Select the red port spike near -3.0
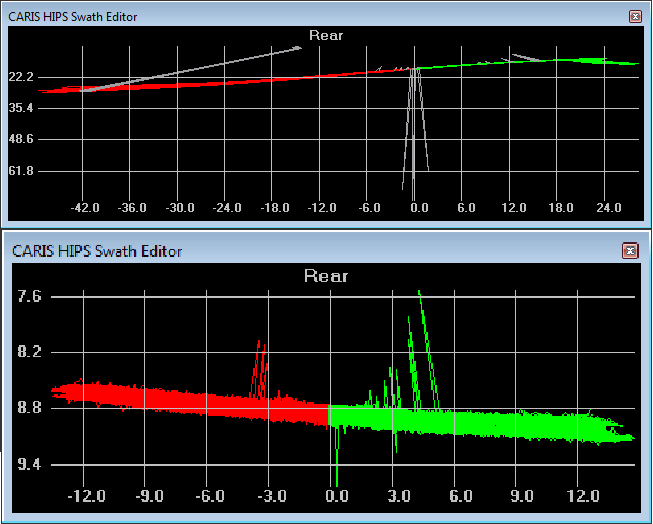Screen dimensions: 653x524 point(259,369)
